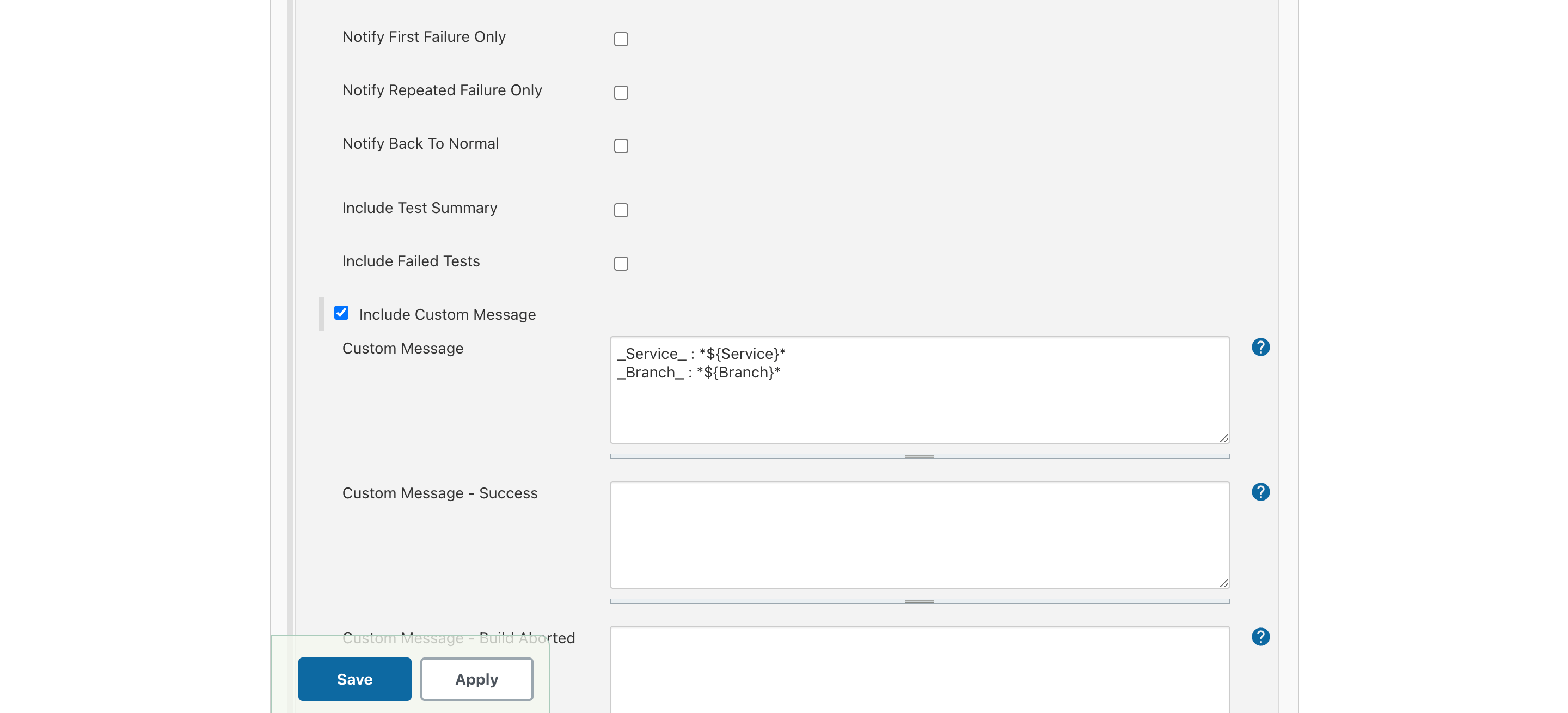Image resolution: width=1568 pixels, height=713 pixels.
Task: Click the Include Custom Message label text
Action: 448,314
